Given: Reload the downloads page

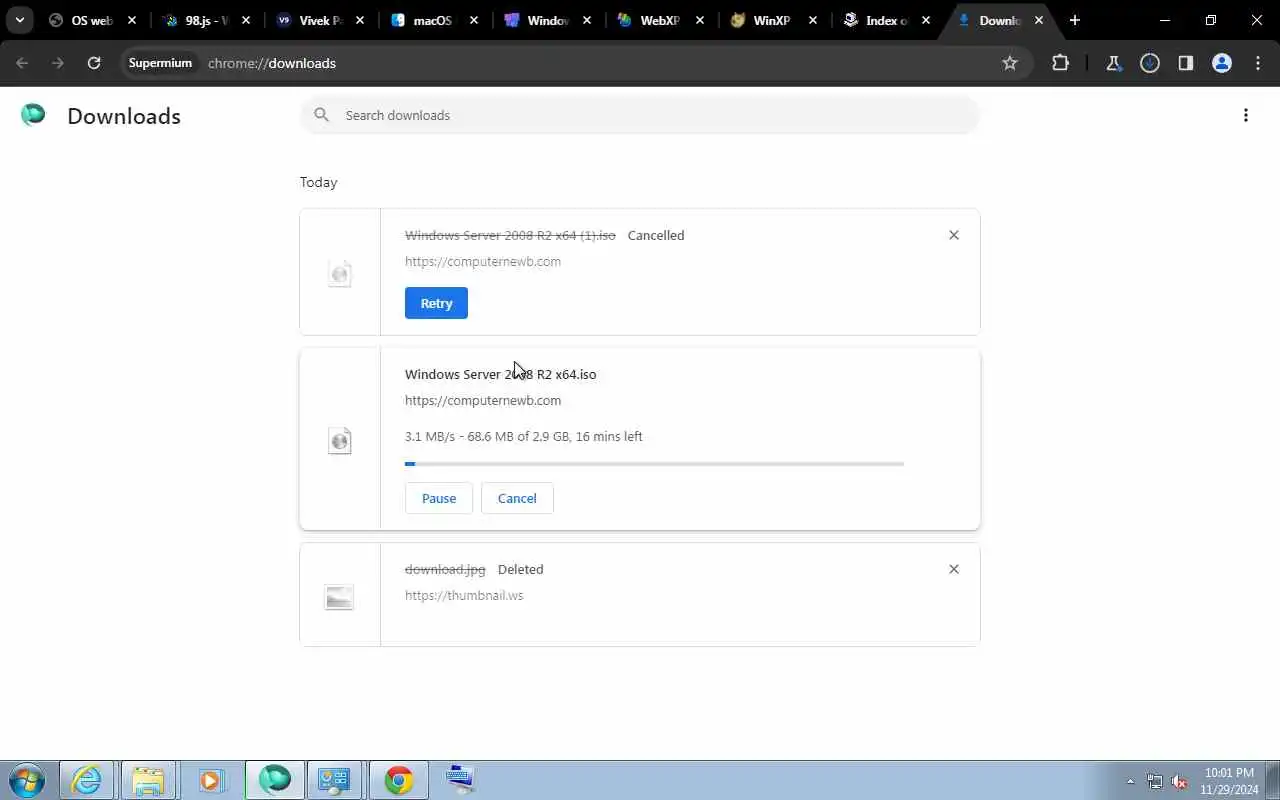Looking at the screenshot, I should tap(94, 63).
